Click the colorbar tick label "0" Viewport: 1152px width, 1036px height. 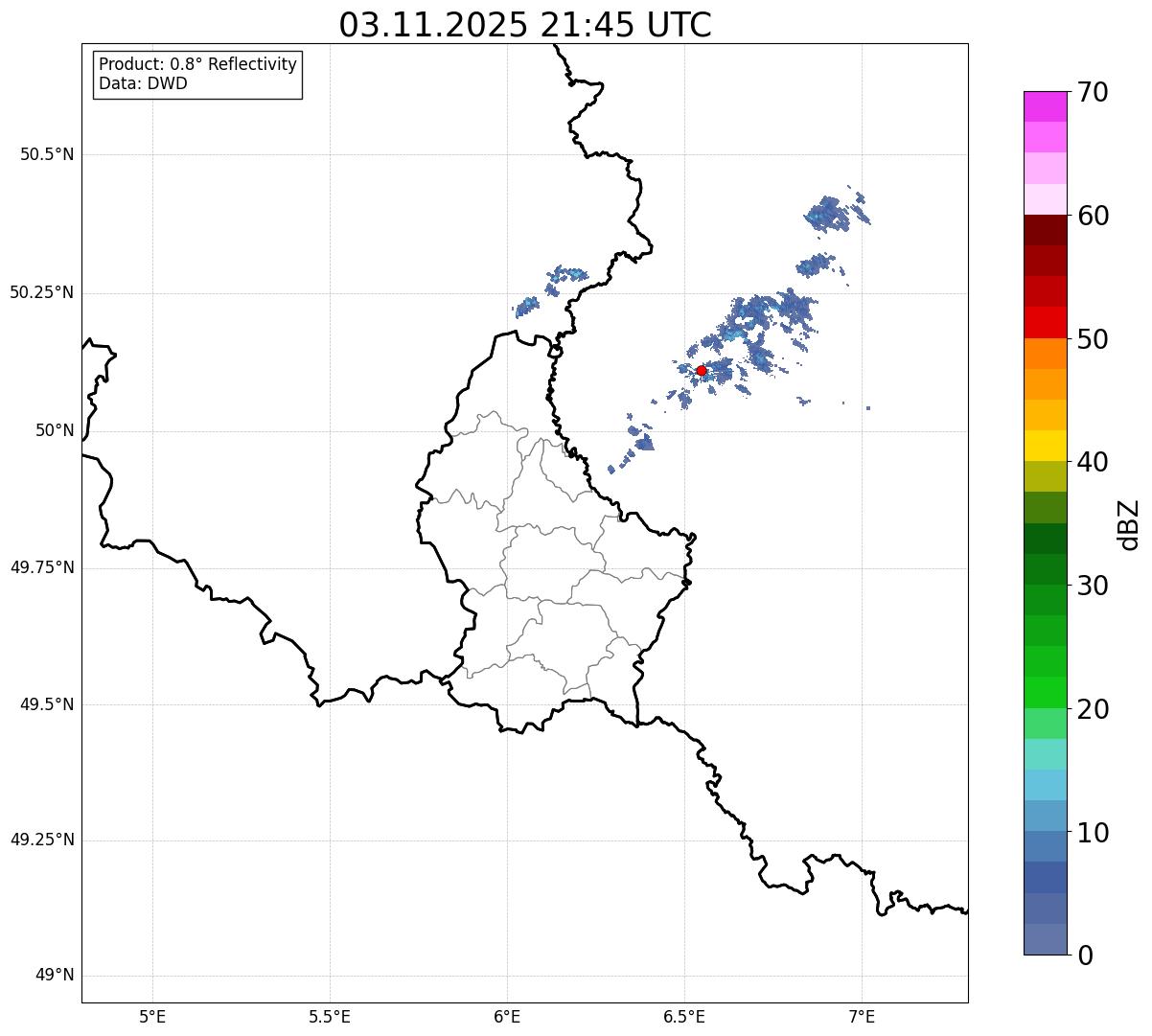[x=1085, y=955]
